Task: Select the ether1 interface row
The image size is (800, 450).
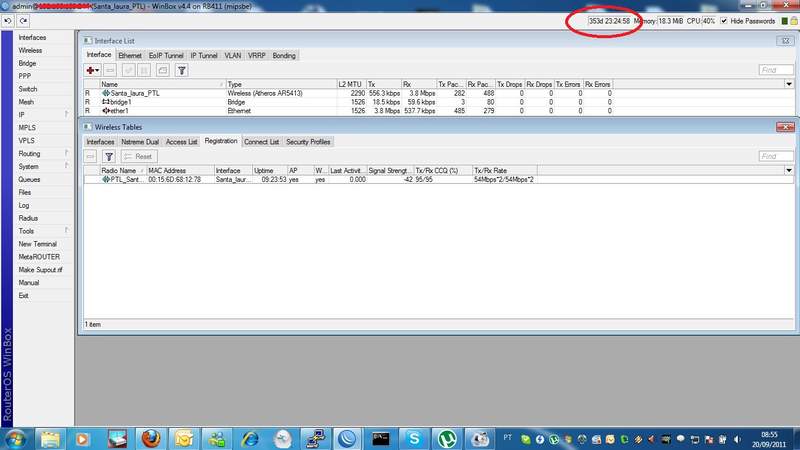Action: point(348,111)
